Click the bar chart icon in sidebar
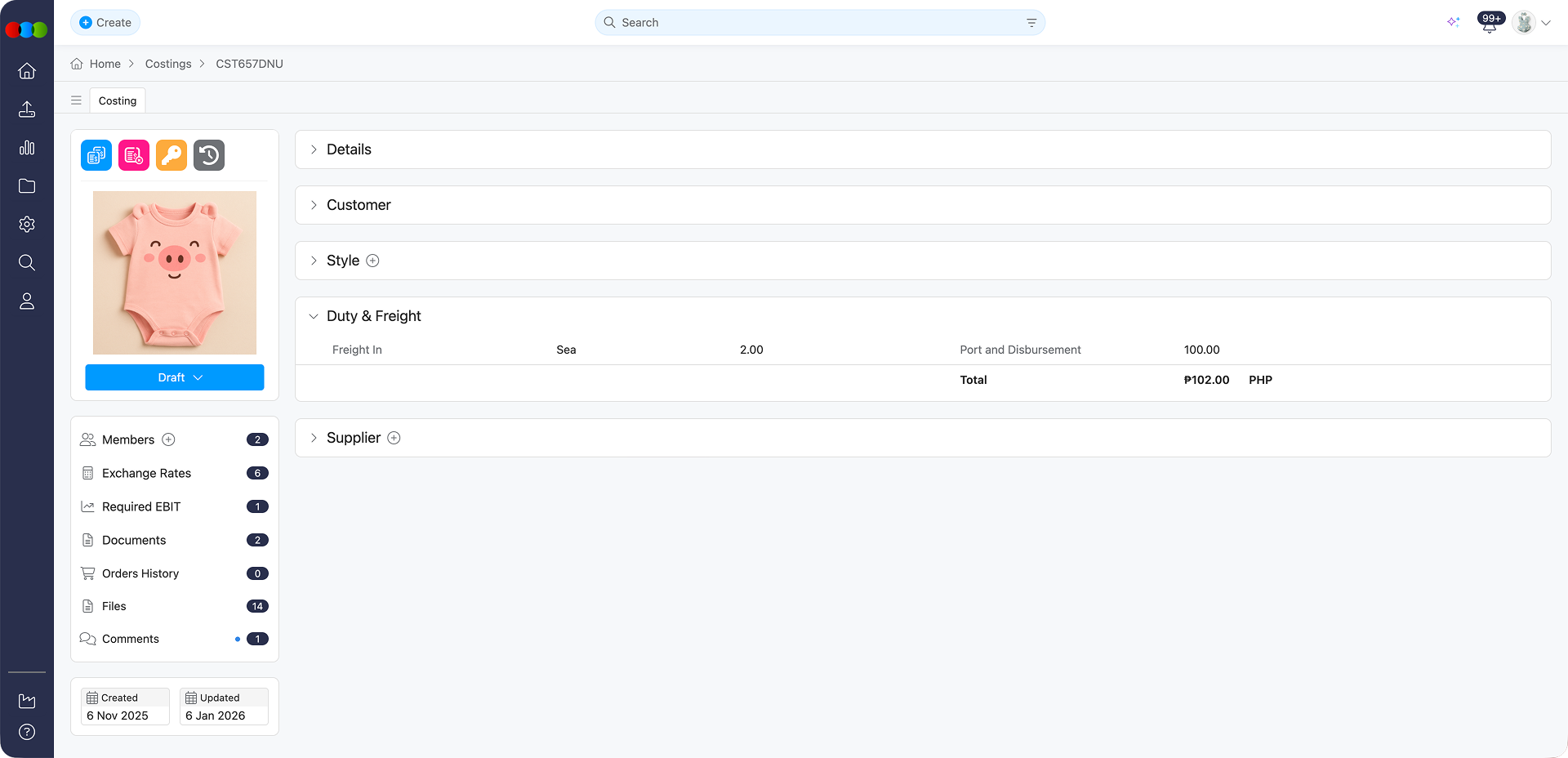This screenshot has width=1568, height=758. 27,148
